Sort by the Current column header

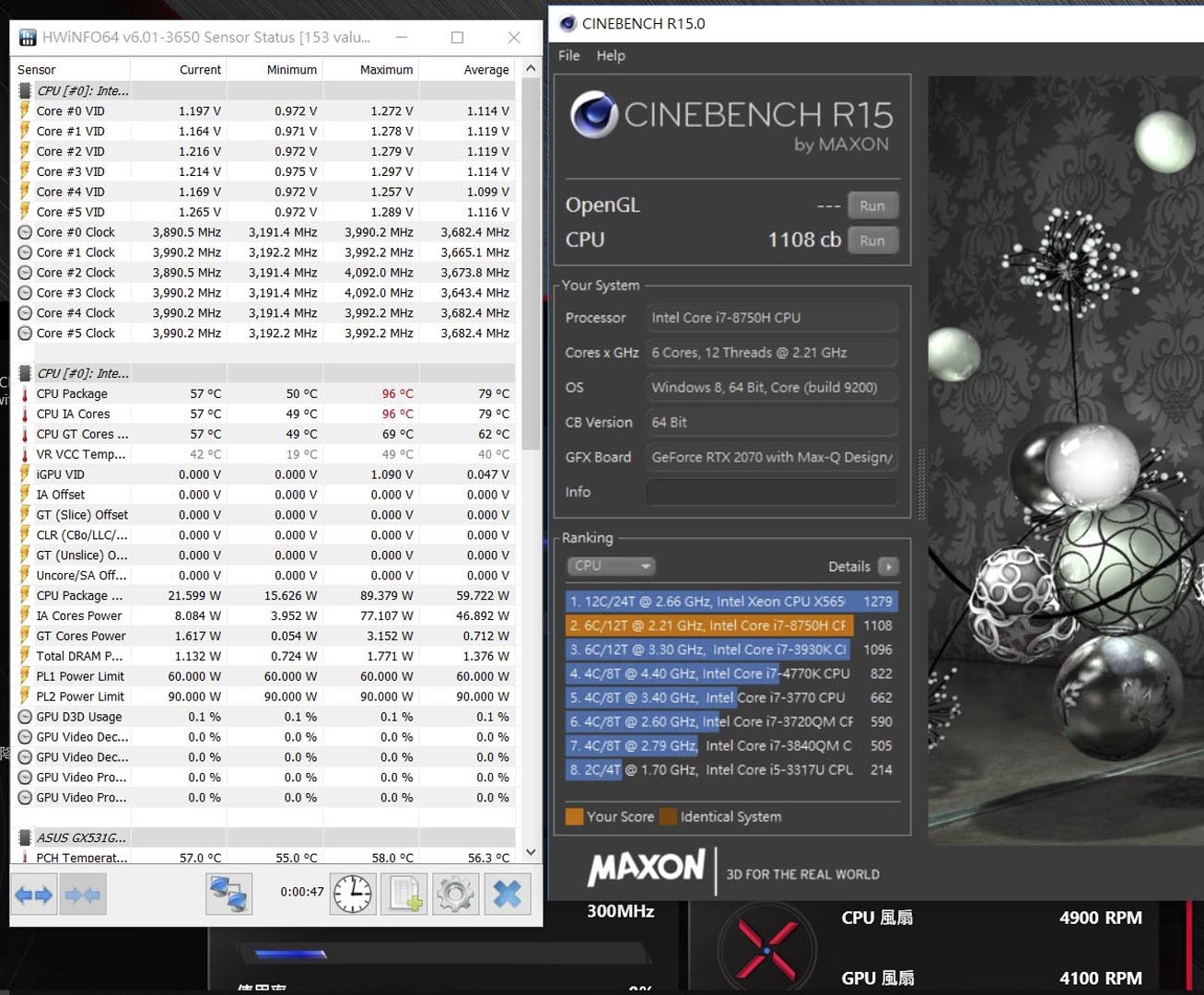[x=179, y=70]
